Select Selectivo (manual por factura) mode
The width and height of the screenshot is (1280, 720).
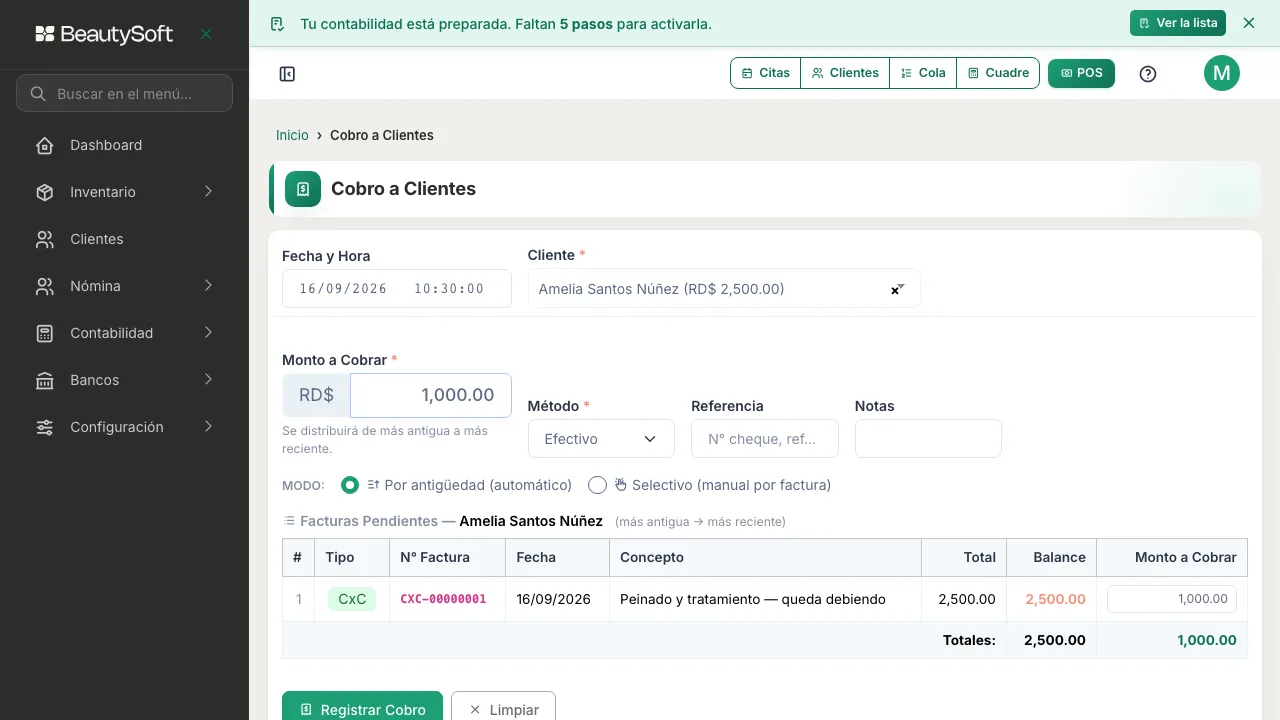click(x=597, y=485)
